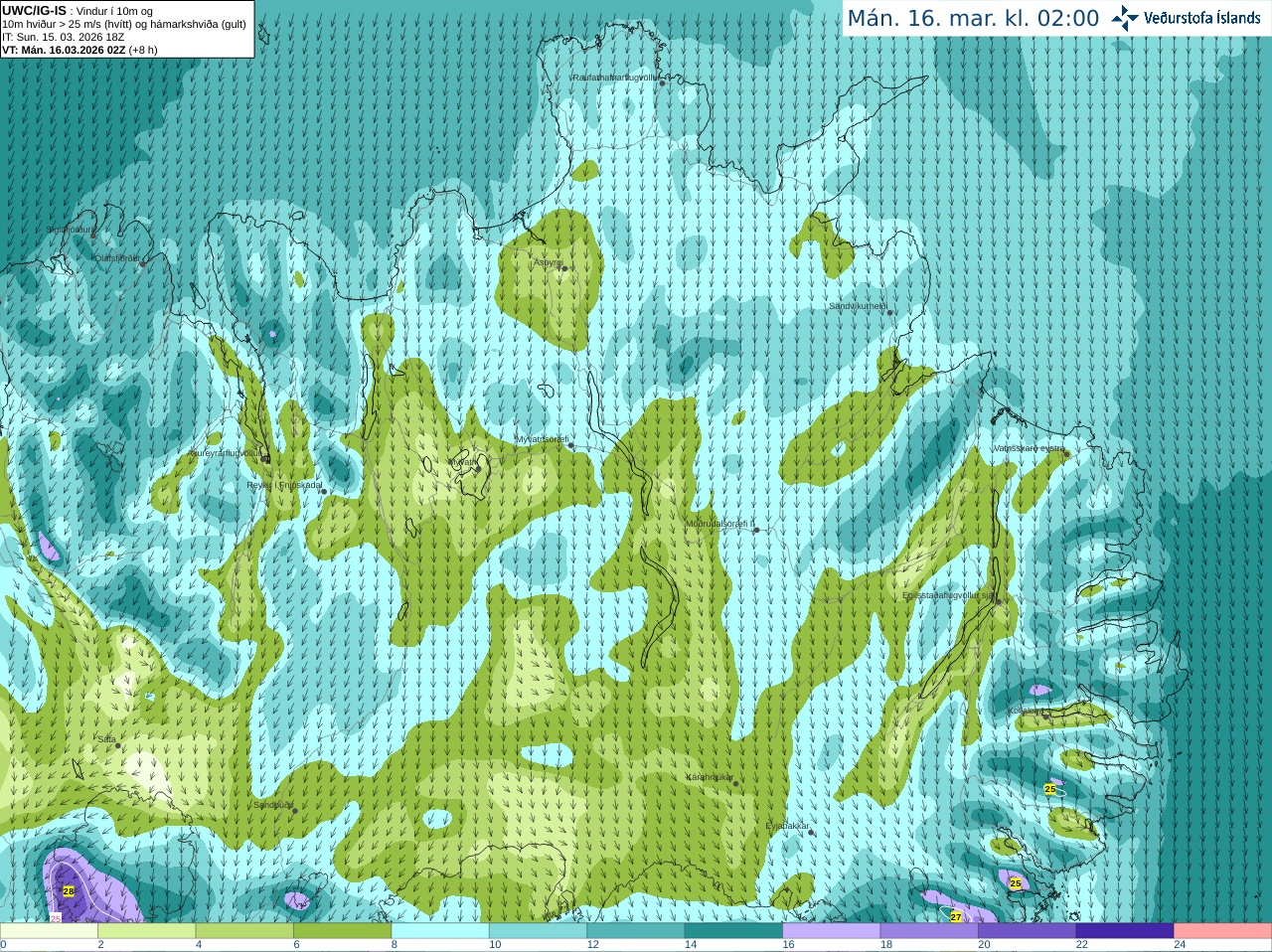Click the Reykir í Fnjóskadal station dot
1272x952 pixels.
point(323,492)
